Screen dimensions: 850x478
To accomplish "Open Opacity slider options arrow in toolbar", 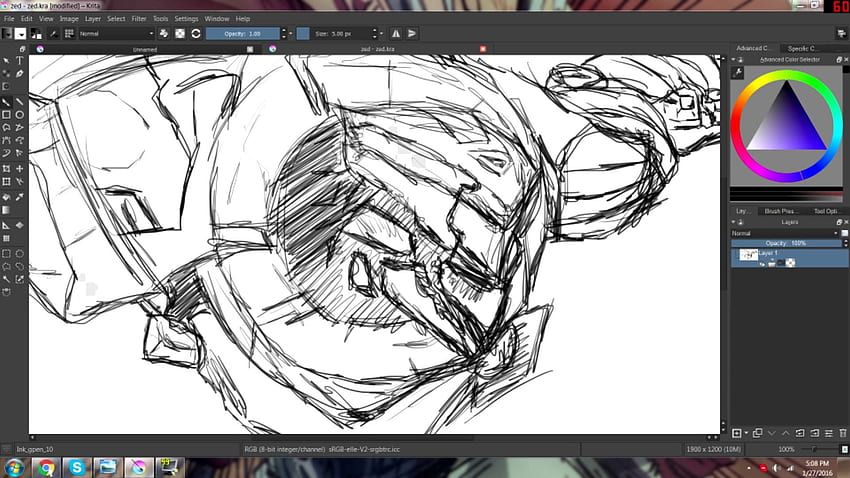I will point(291,34).
